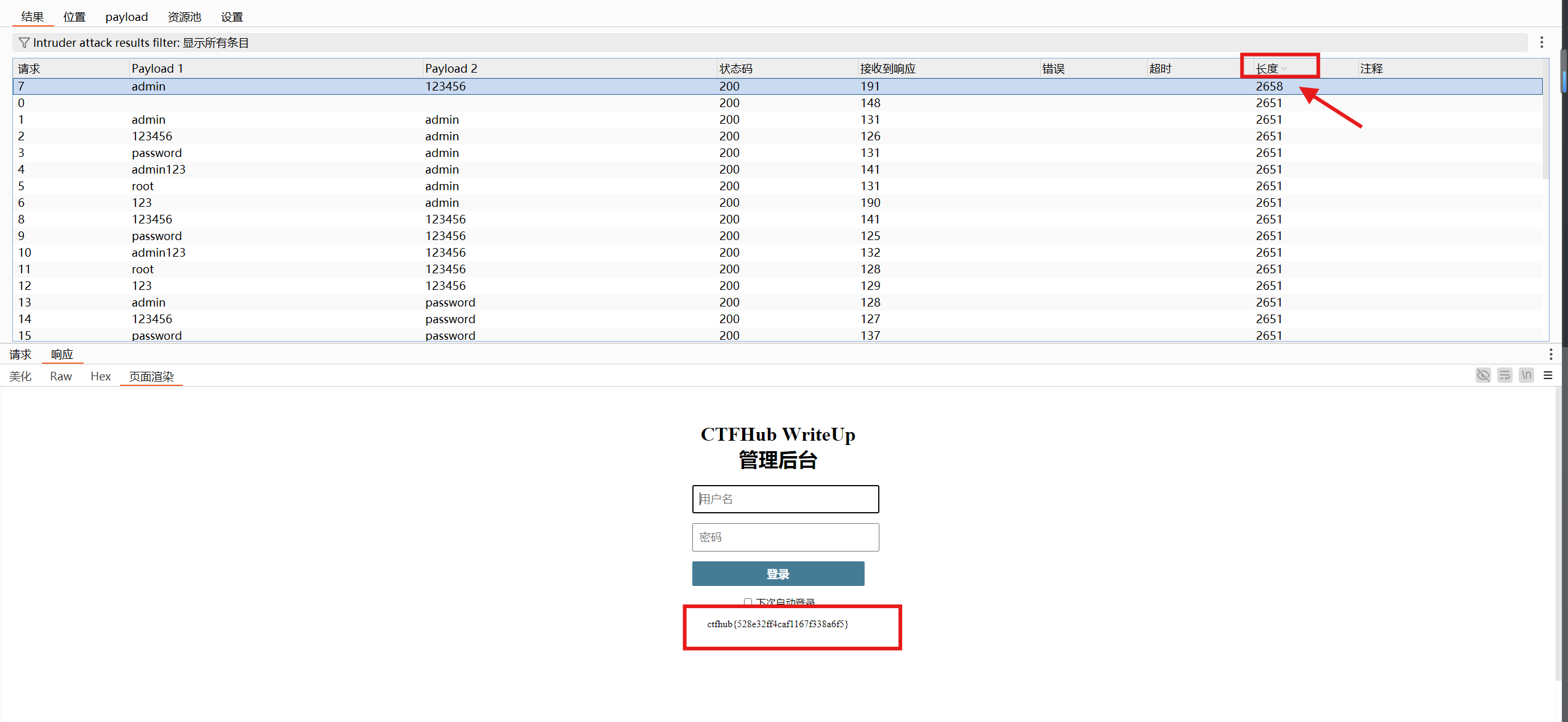The width and height of the screenshot is (1568, 722).
Task: Toggle the \n non-printable characters icon
Action: [1526, 375]
